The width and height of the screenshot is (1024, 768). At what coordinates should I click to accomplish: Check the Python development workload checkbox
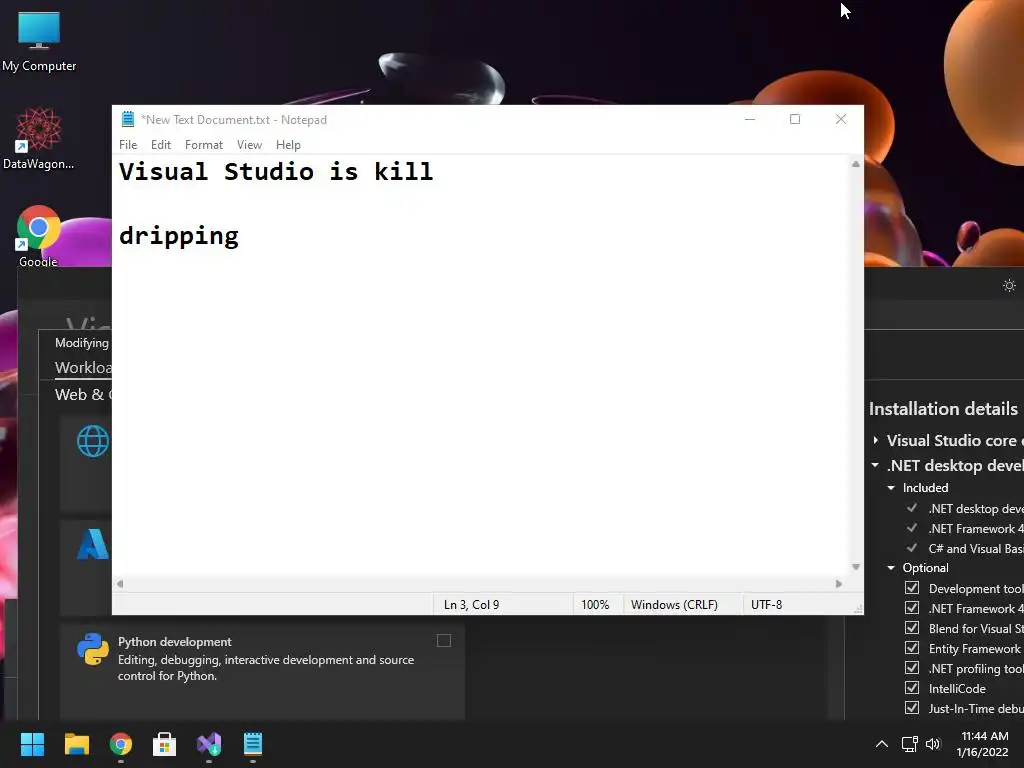pos(444,641)
